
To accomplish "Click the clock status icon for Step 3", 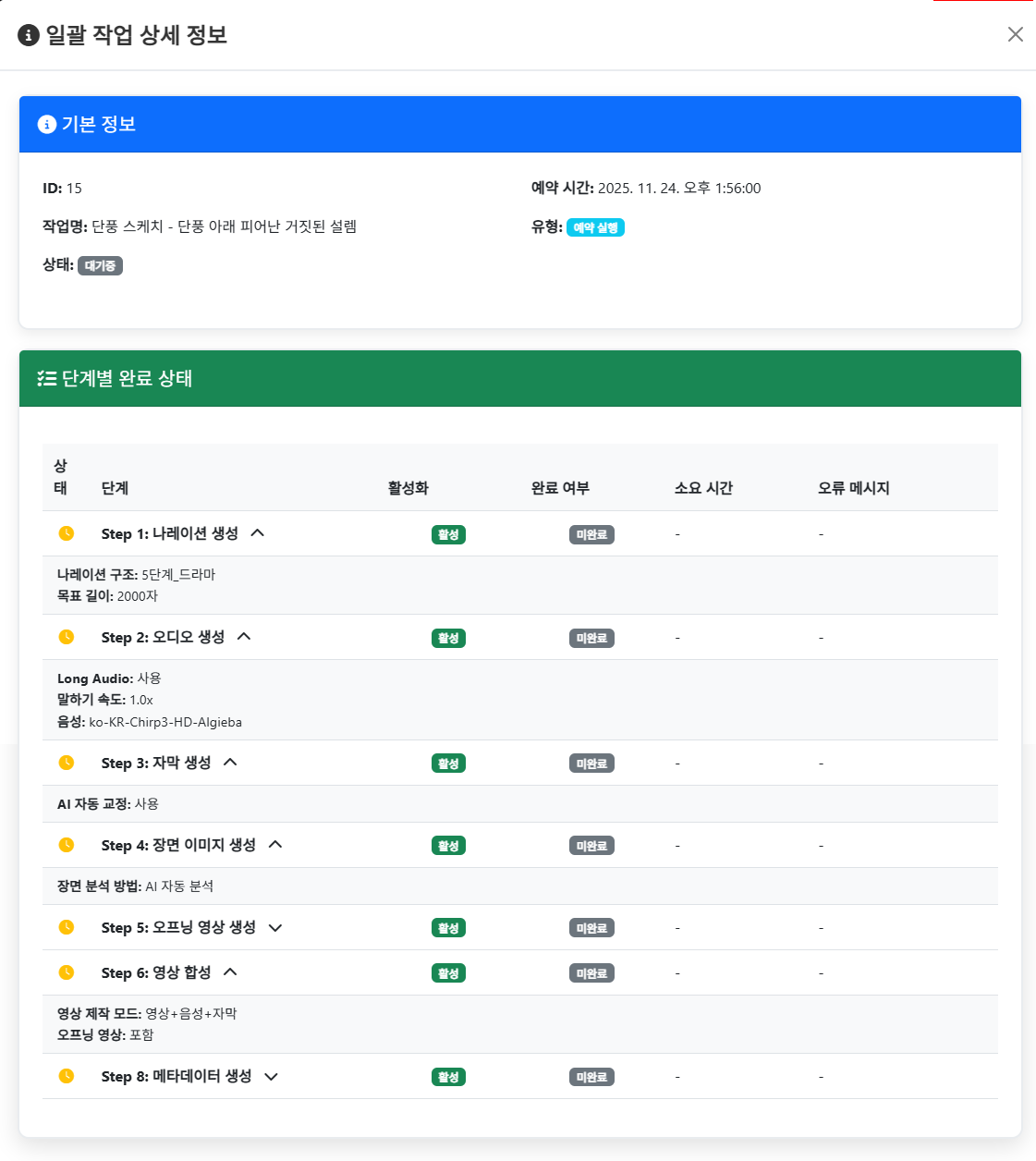I will click(x=67, y=763).
